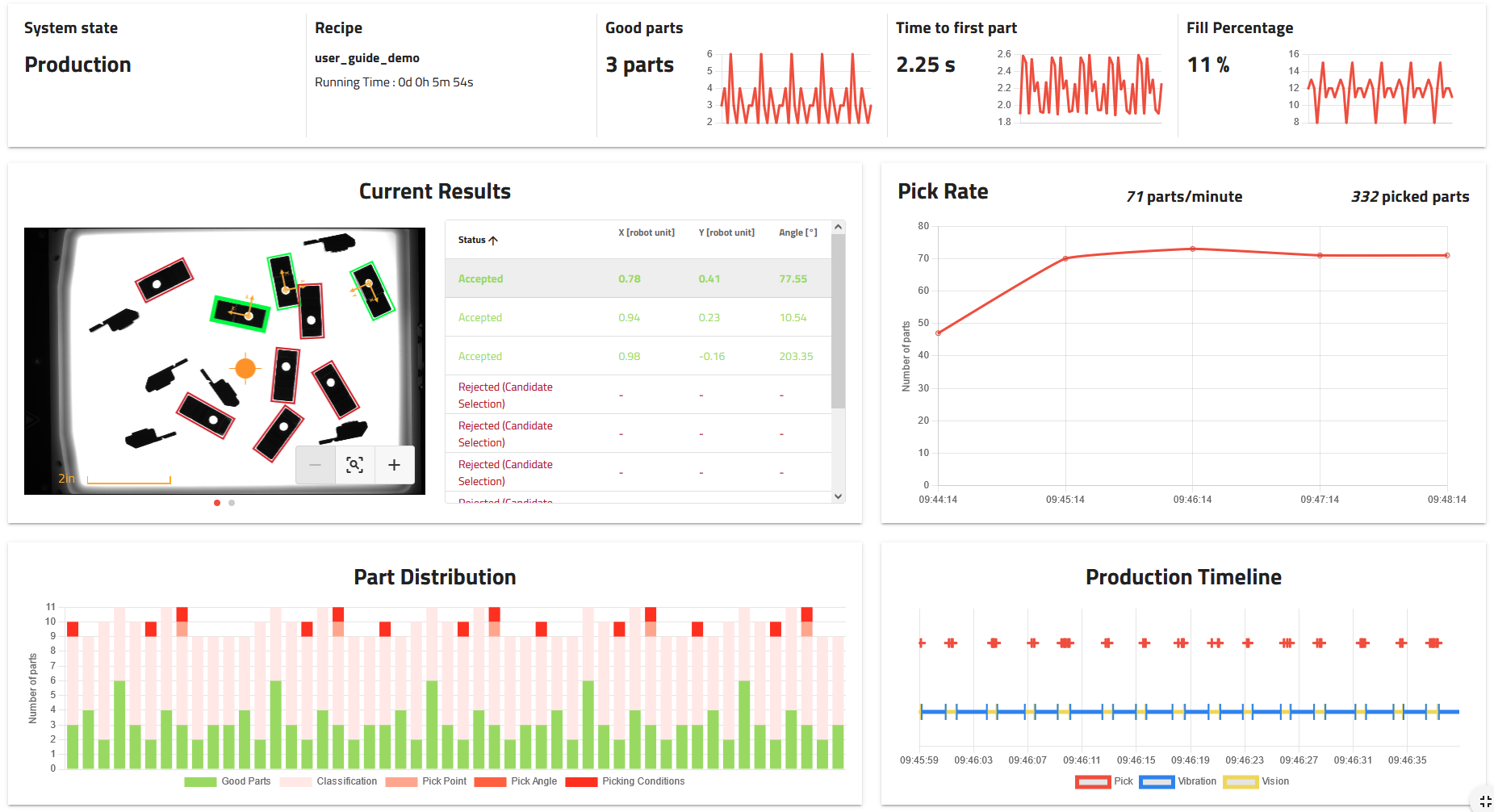Click the Pick Point legend color swatch
The height and width of the screenshot is (812, 1494).
[401, 781]
